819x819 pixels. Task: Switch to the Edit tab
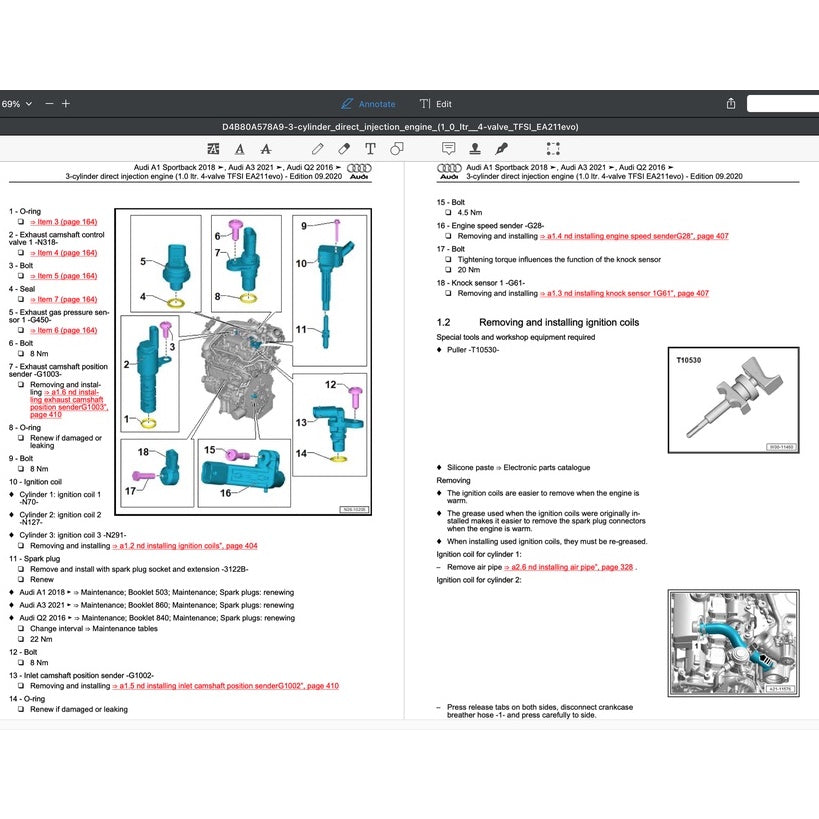pyautogui.click(x=435, y=103)
